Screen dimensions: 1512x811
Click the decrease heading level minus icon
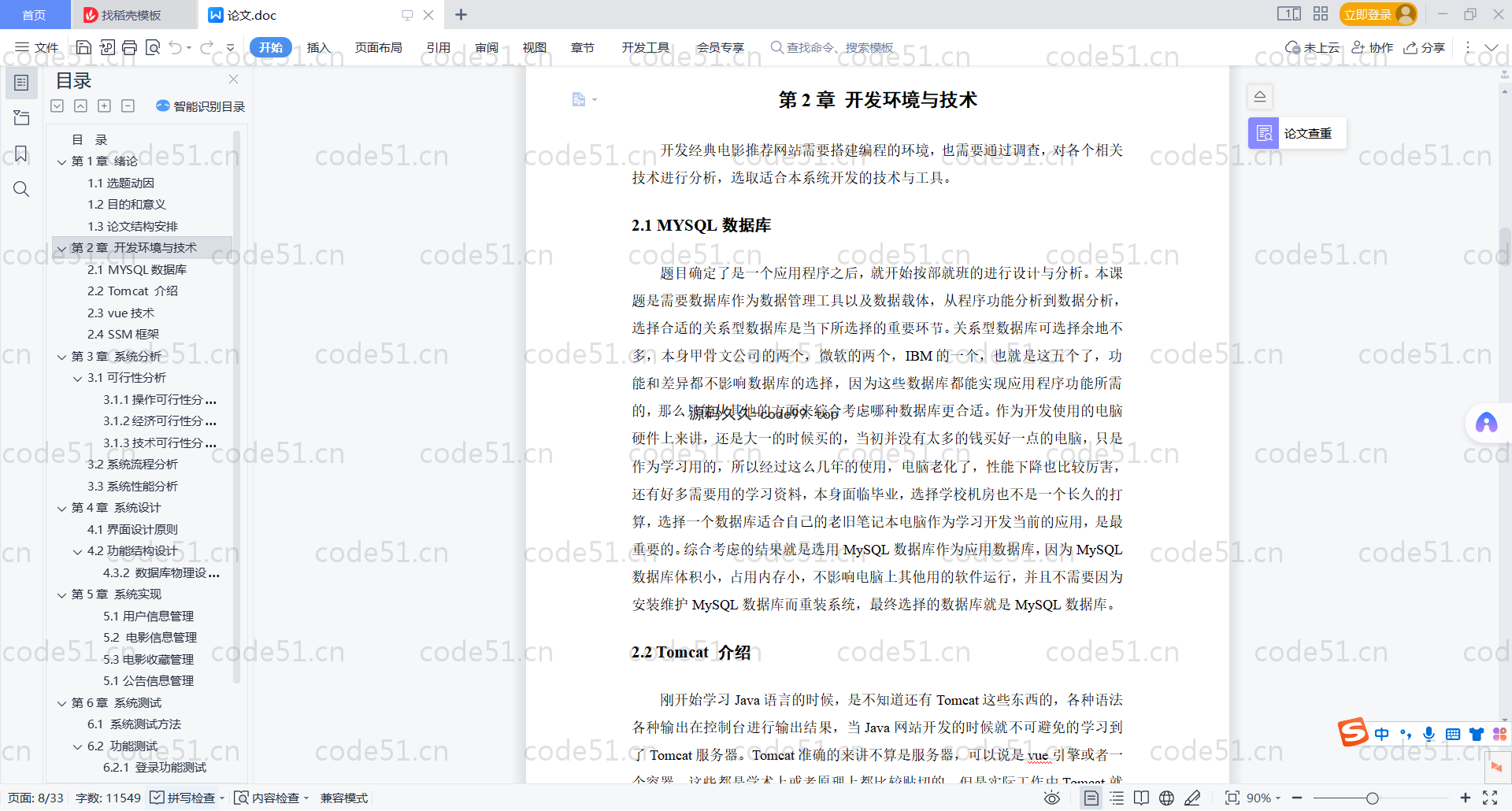(x=128, y=106)
